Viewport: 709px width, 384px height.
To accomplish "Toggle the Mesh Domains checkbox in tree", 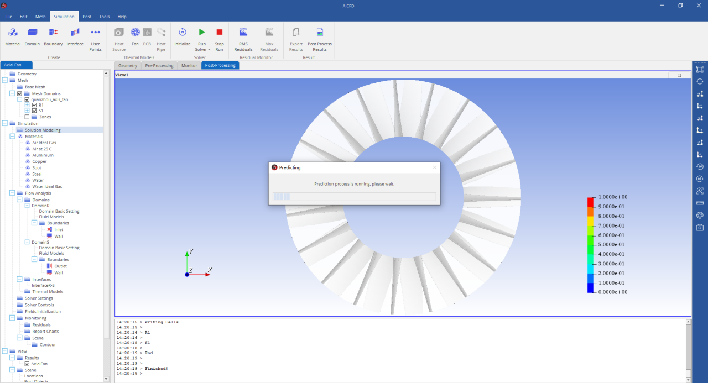I will [x=19, y=94].
